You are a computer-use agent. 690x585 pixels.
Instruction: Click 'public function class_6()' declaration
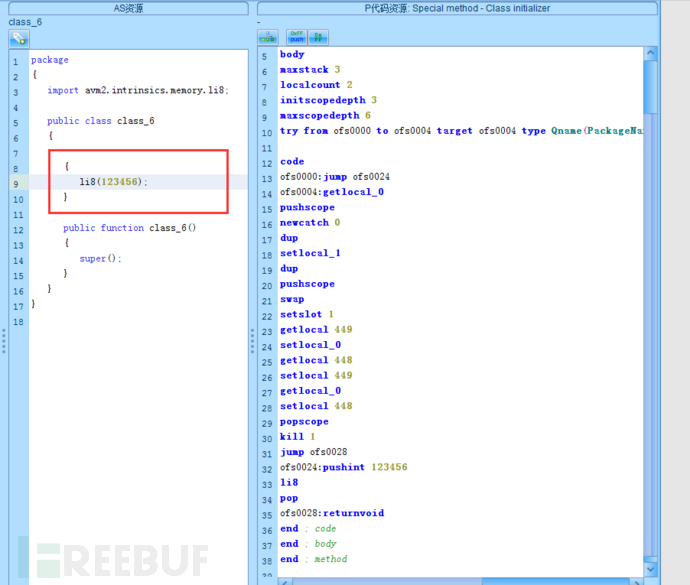(129, 228)
